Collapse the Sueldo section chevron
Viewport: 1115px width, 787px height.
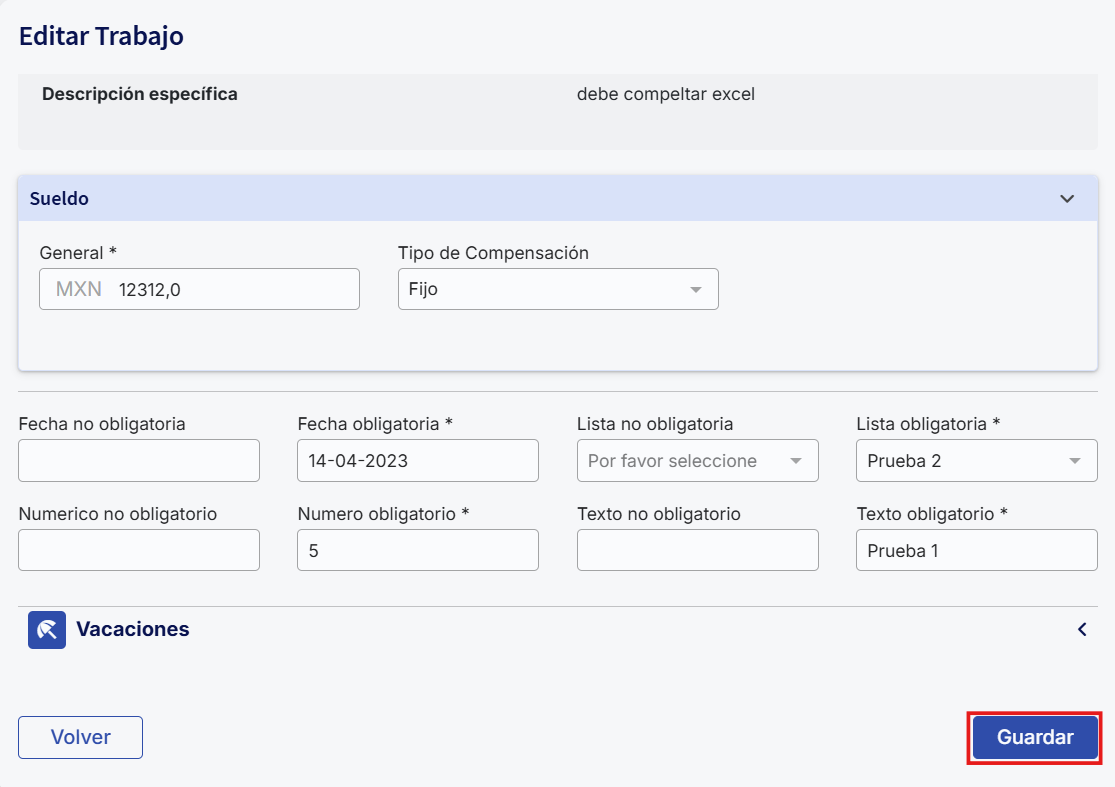(1067, 199)
